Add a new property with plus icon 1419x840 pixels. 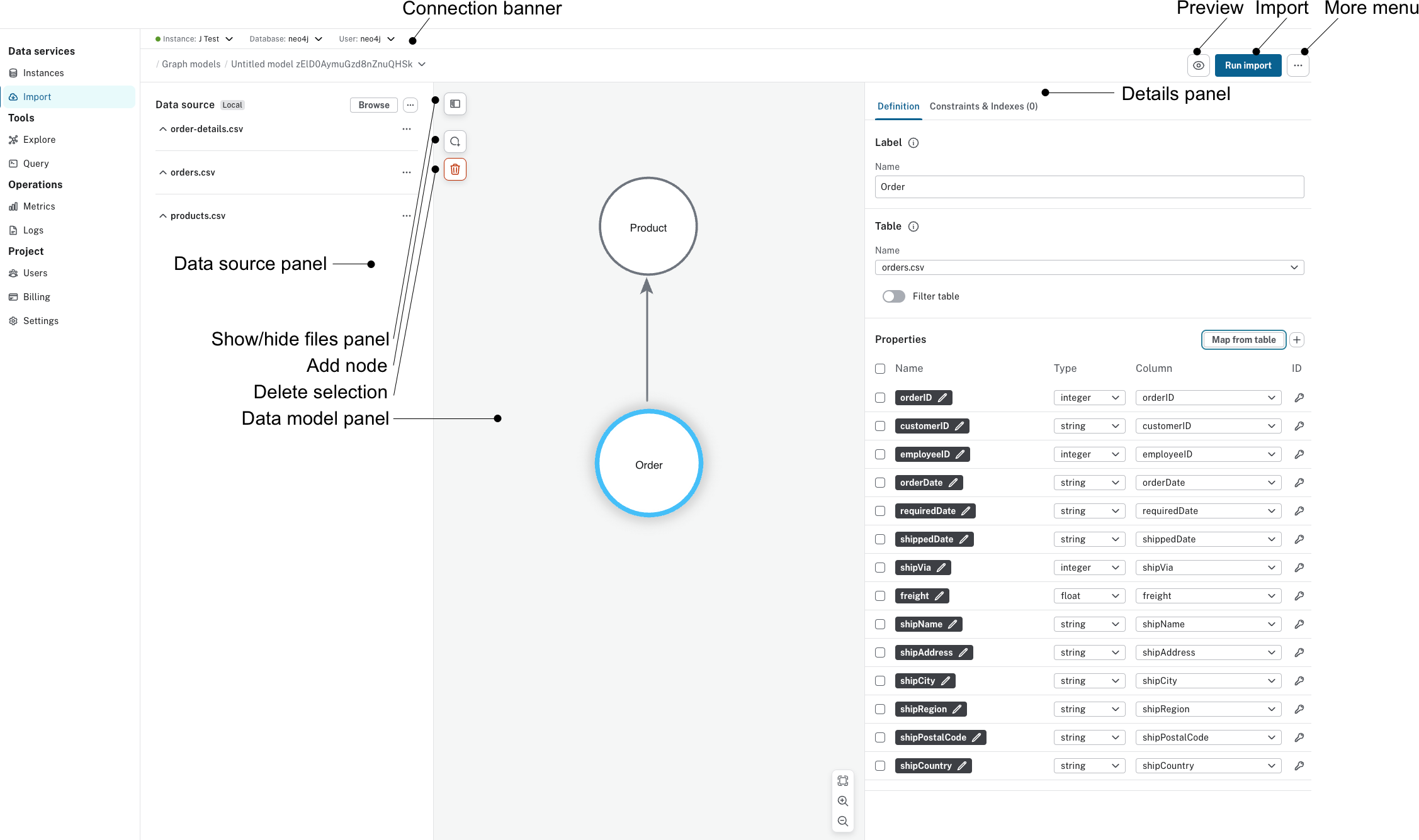[1297, 340]
